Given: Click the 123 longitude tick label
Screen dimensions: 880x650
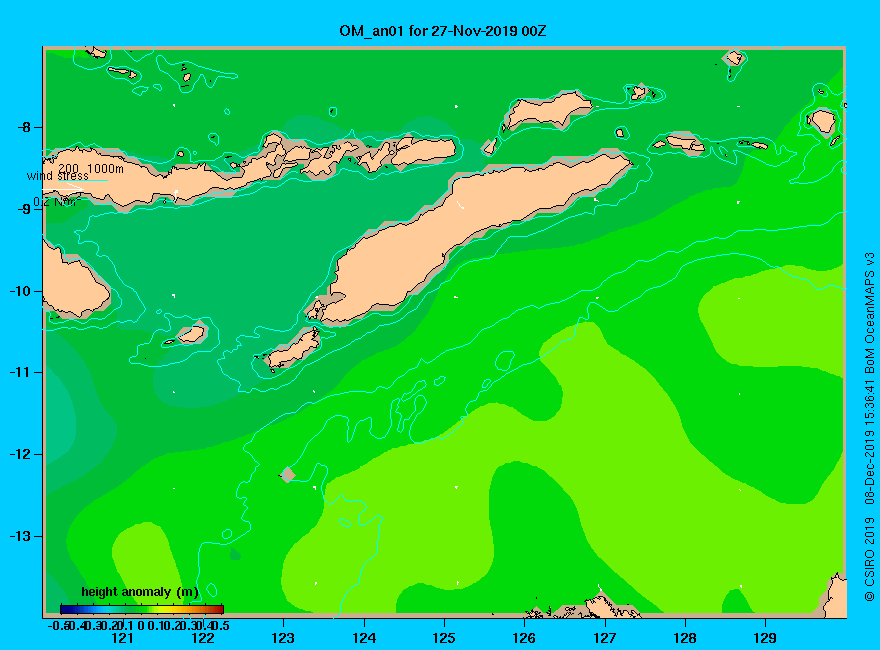Looking at the screenshot, I should tap(283, 638).
